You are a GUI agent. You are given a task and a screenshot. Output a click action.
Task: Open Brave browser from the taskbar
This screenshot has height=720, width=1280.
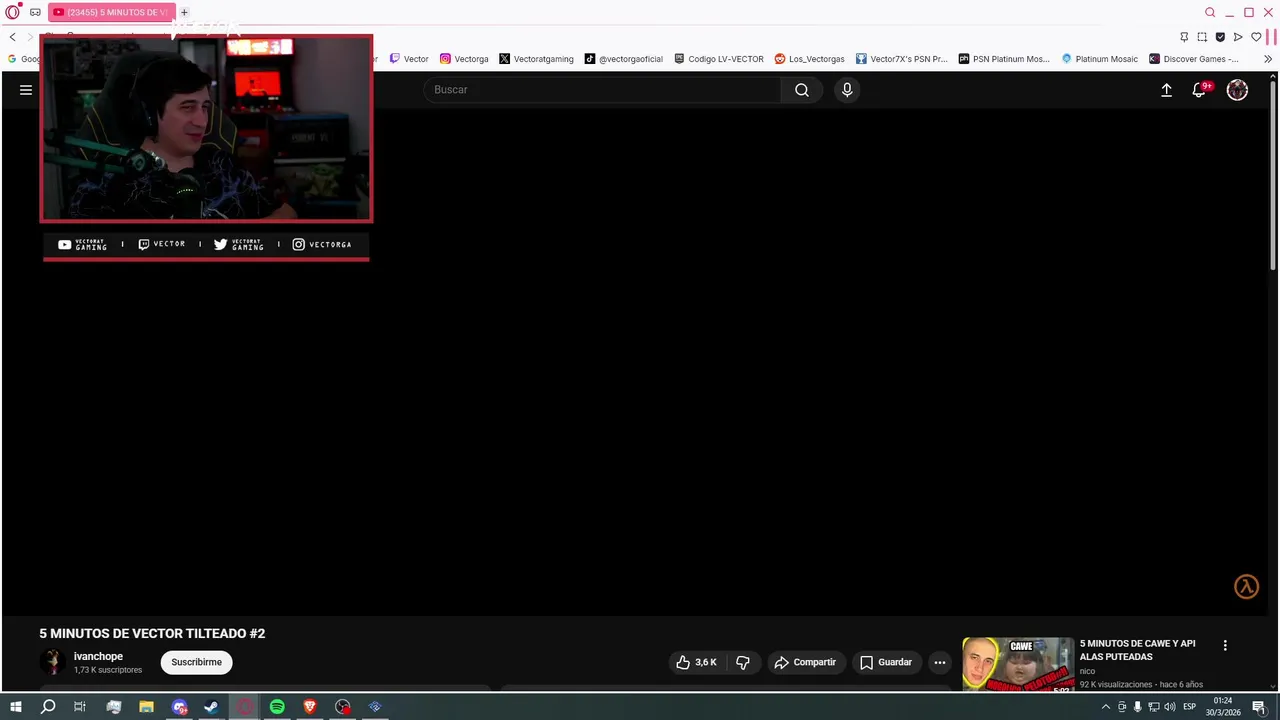310,707
